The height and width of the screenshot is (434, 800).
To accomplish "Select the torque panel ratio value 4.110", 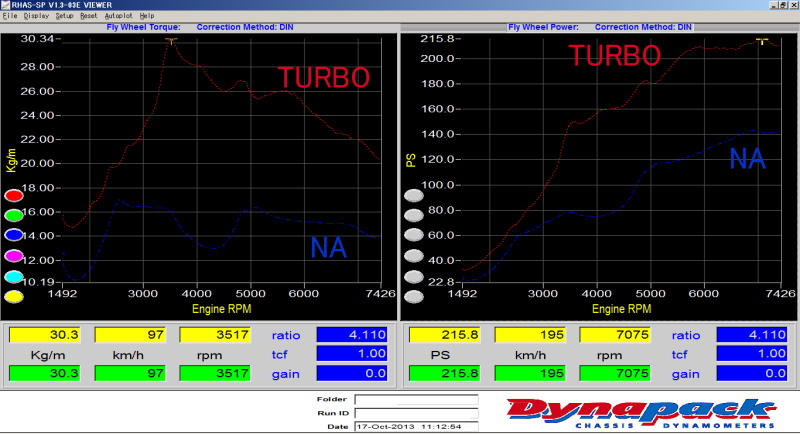I will [x=352, y=335].
